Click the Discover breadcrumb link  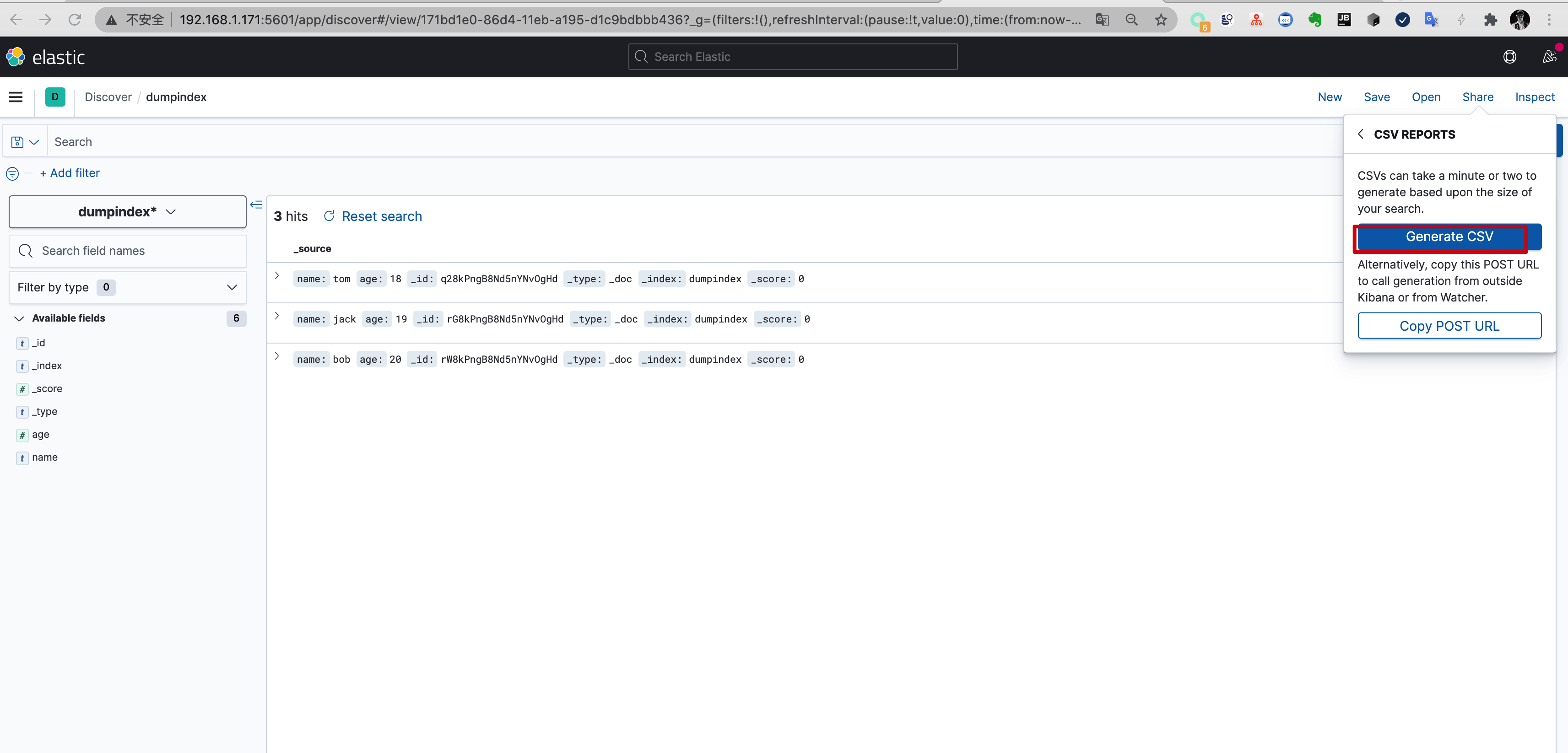coord(108,97)
